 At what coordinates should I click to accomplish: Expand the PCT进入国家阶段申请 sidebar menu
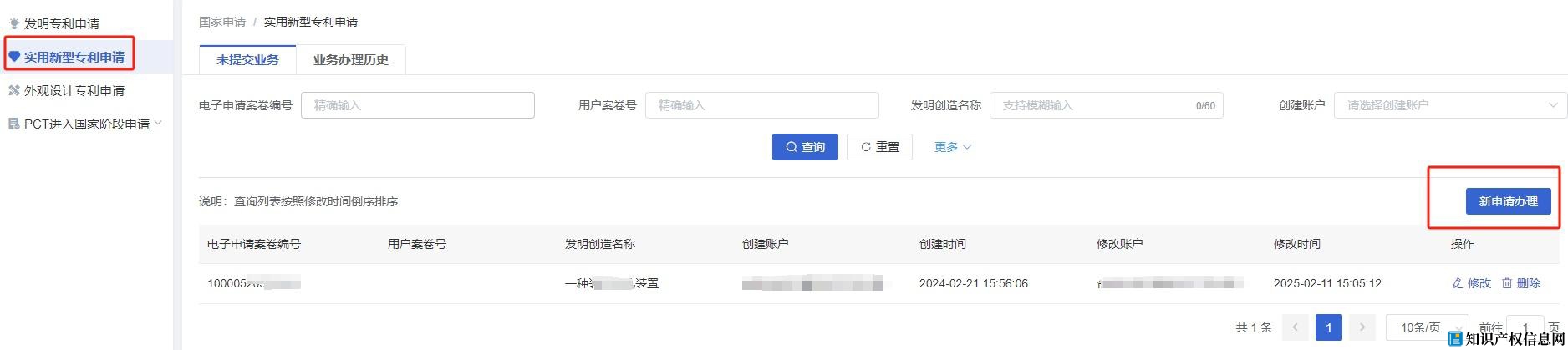point(158,124)
